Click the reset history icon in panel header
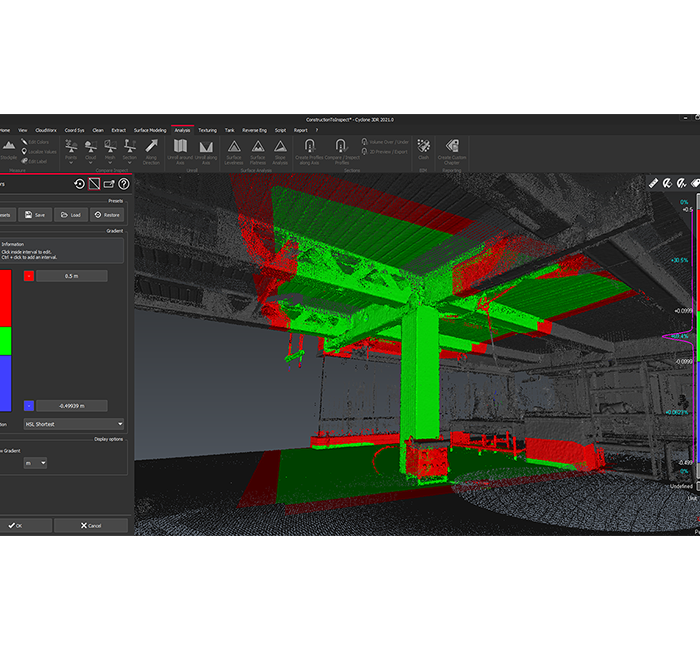Image resolution: width=700 pixels, height=650 pixels. click(79, 184)
